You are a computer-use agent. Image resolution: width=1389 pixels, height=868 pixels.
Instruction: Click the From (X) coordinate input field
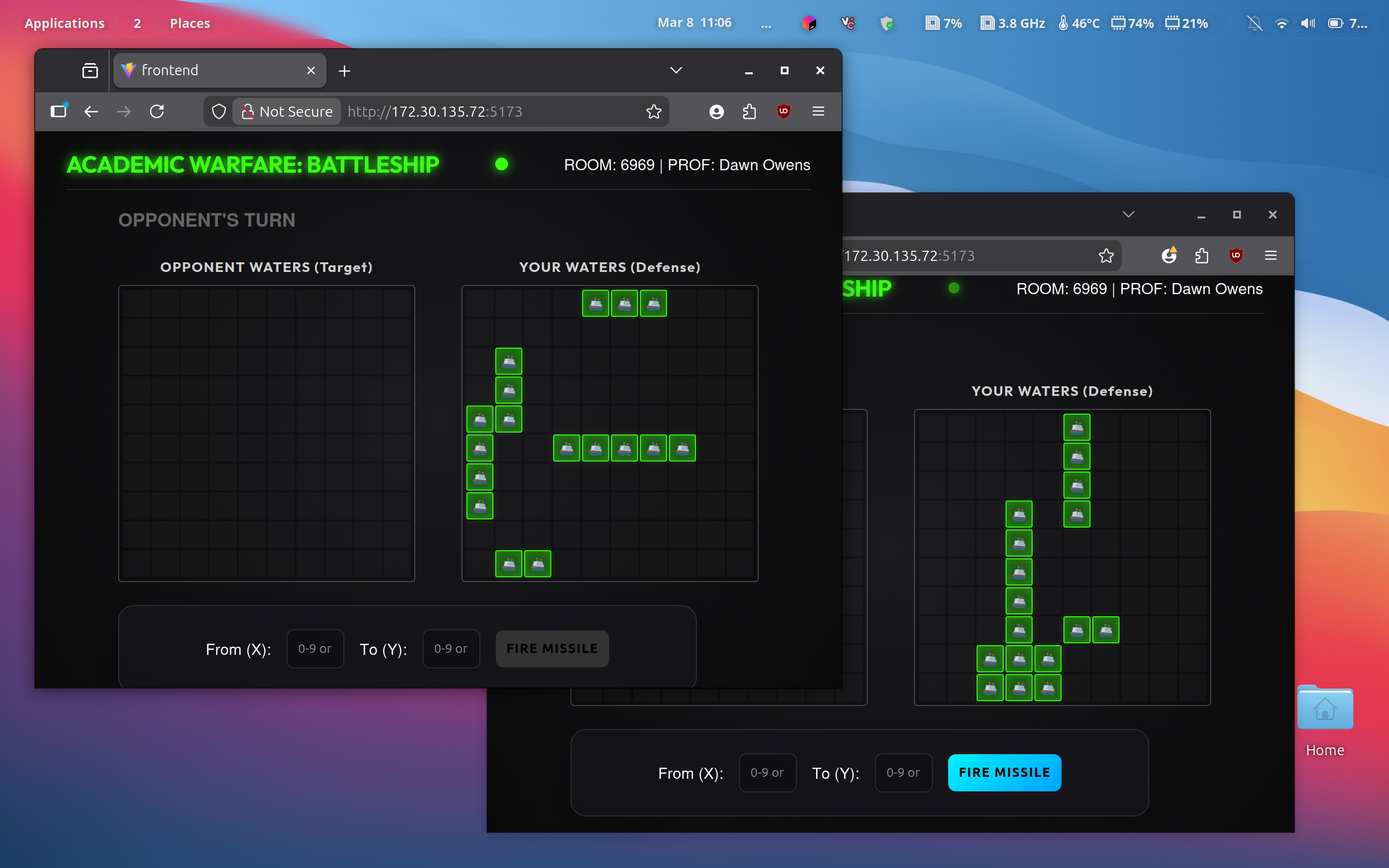pyautogui.click(x=314, y=649)
